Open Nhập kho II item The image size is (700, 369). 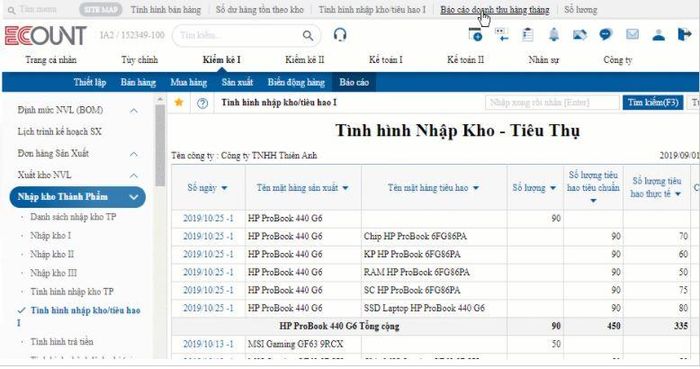(52, 254)
